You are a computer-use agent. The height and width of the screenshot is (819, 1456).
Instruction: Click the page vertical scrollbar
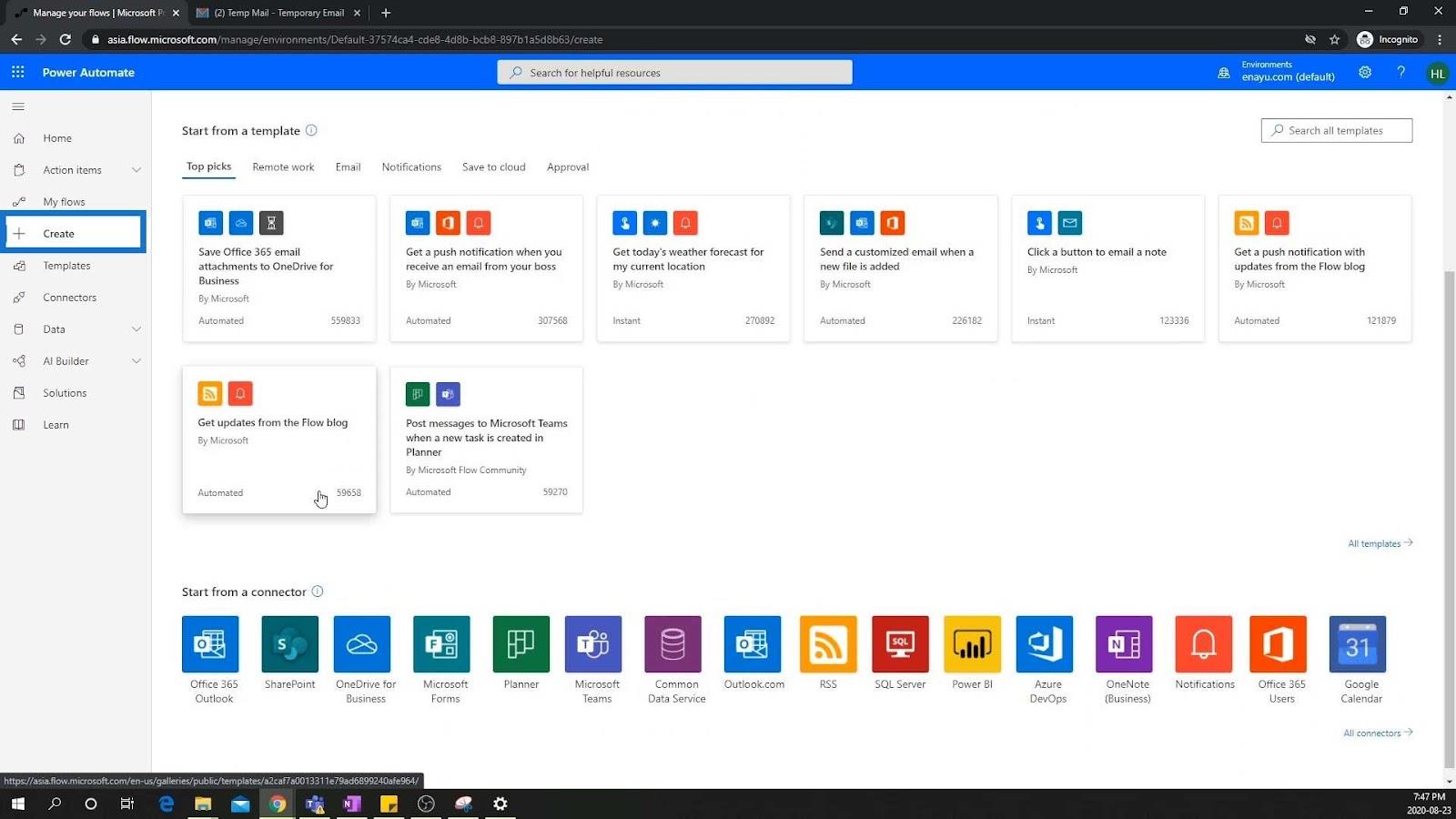pyautogui.click(x=1449, y=519)
